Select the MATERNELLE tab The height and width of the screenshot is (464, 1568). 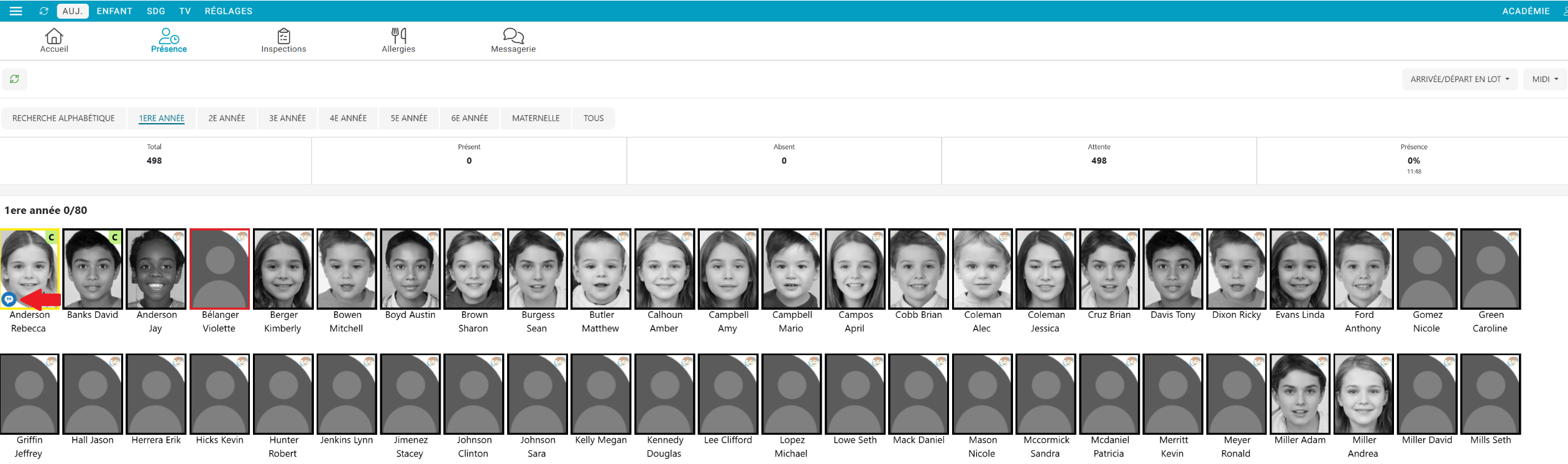coord(536,118)
